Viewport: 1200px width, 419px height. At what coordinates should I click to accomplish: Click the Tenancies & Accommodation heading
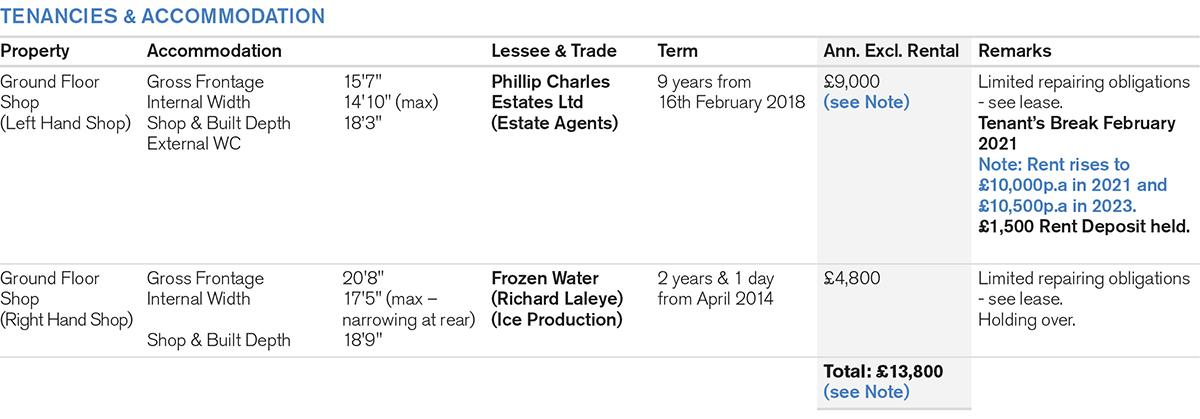162,16
